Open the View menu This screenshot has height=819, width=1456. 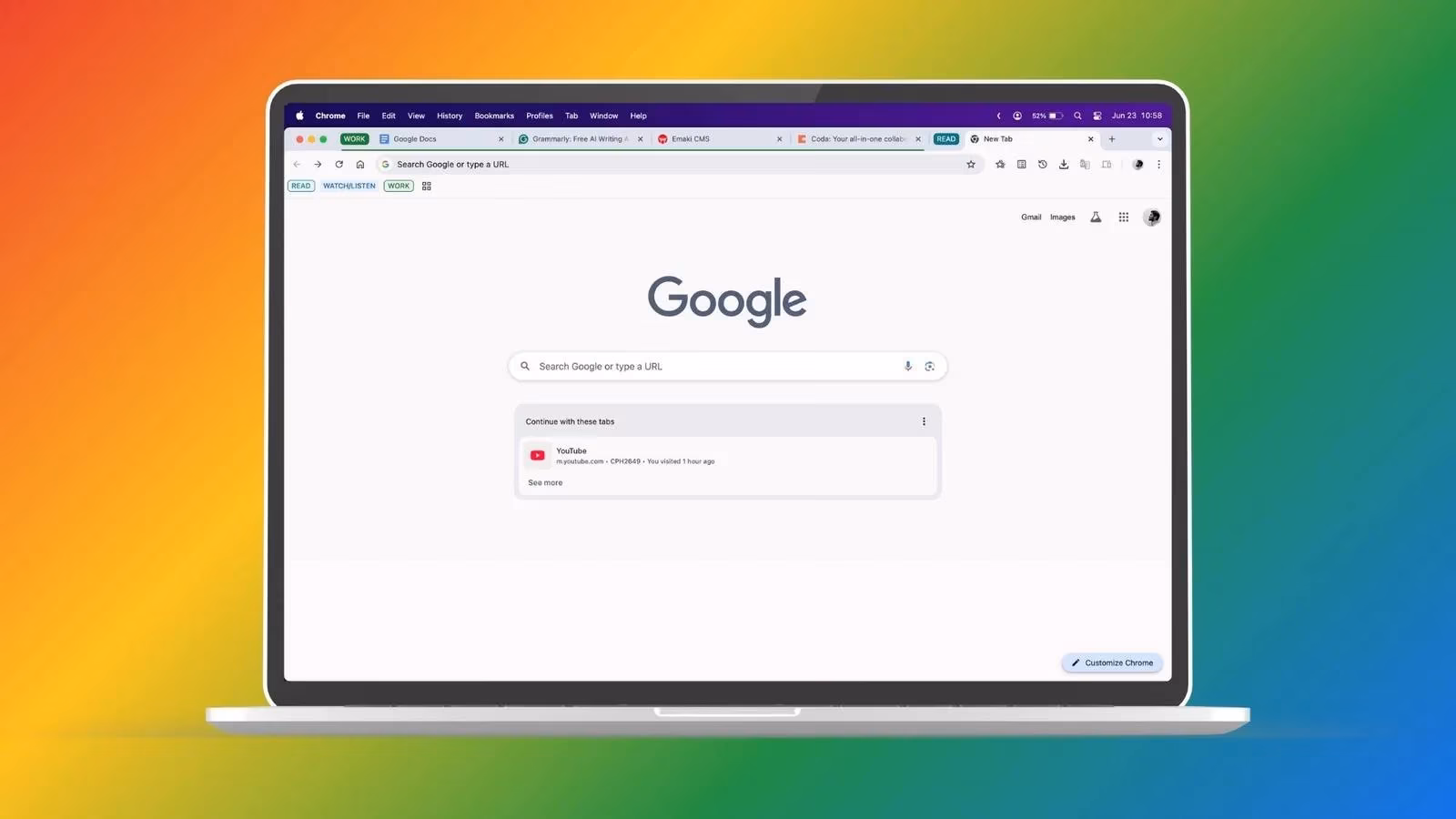tap(416, 116)
